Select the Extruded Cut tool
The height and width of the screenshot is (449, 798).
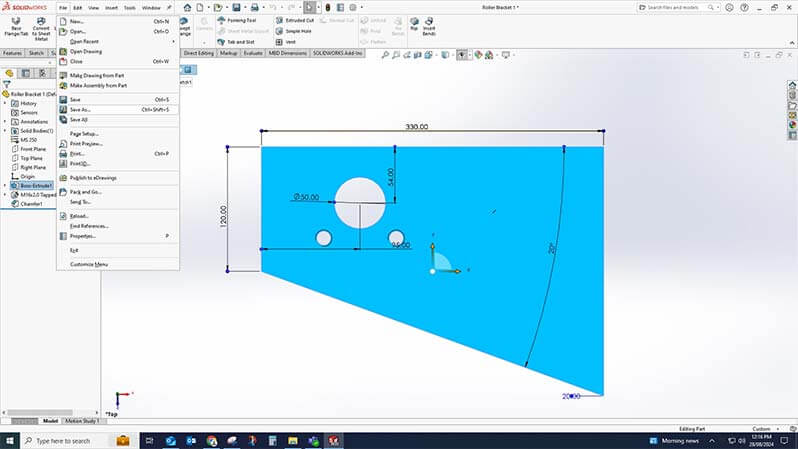295,20
